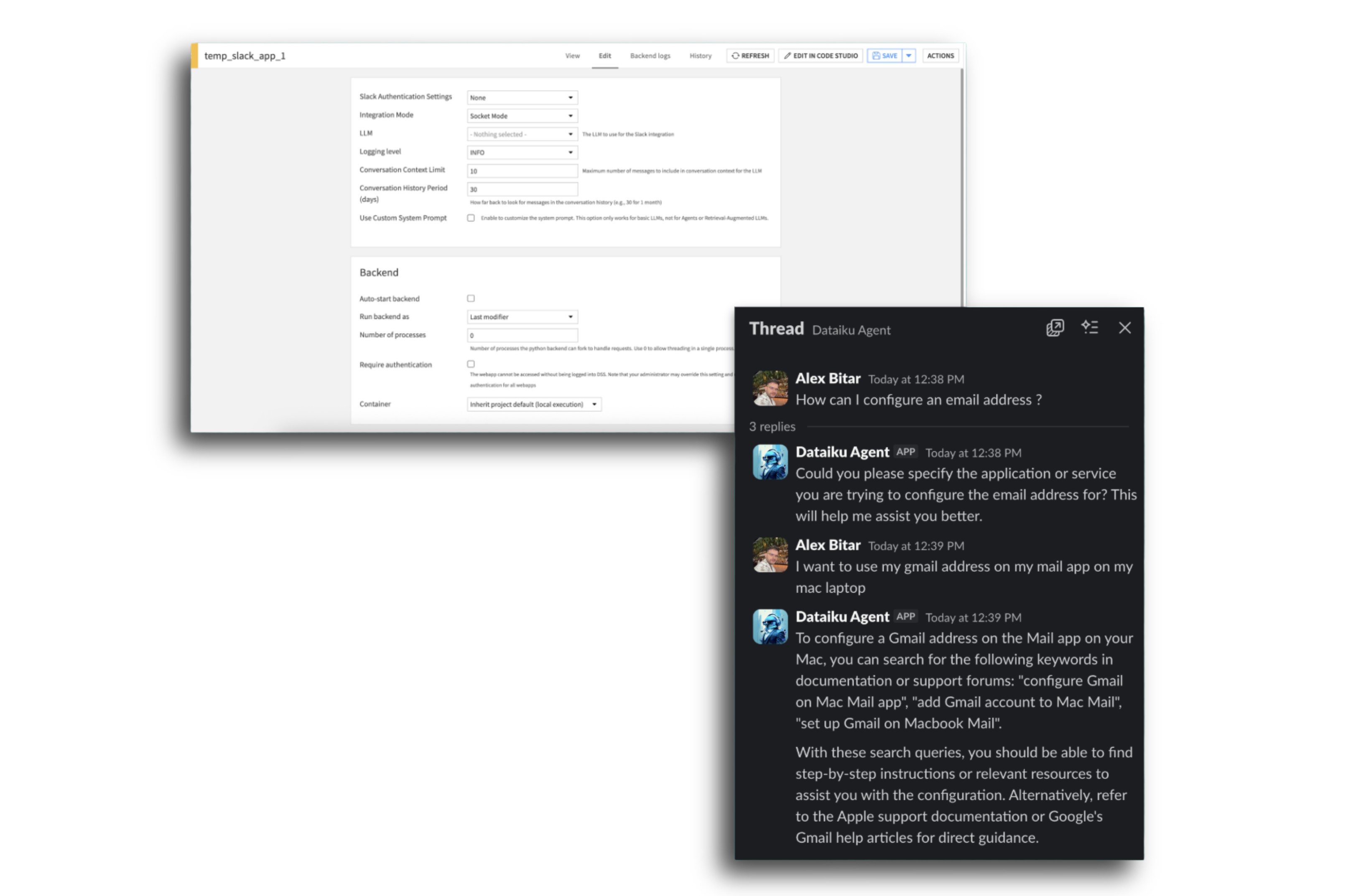Open Integration Mode dropdown showing Socket Mode
The image size is (1361, 896).
pos(522,116)
